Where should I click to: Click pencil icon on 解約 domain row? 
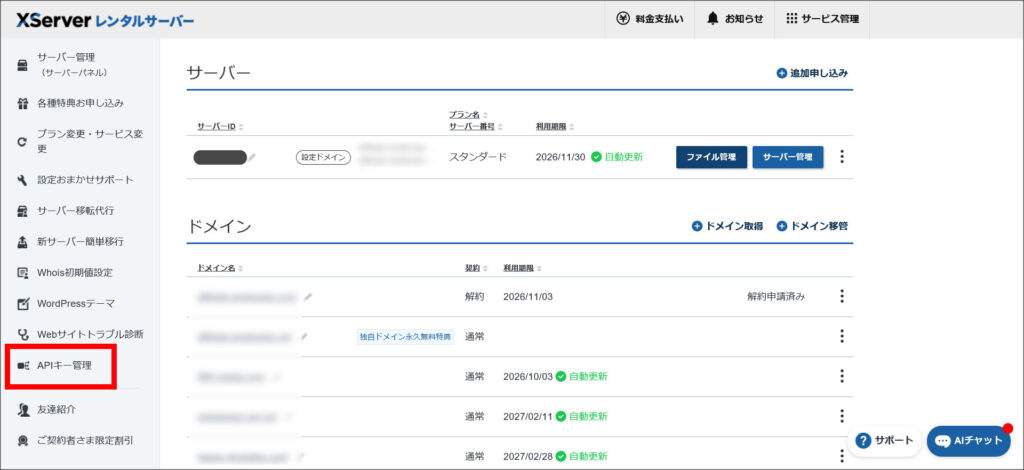(308, 297)
